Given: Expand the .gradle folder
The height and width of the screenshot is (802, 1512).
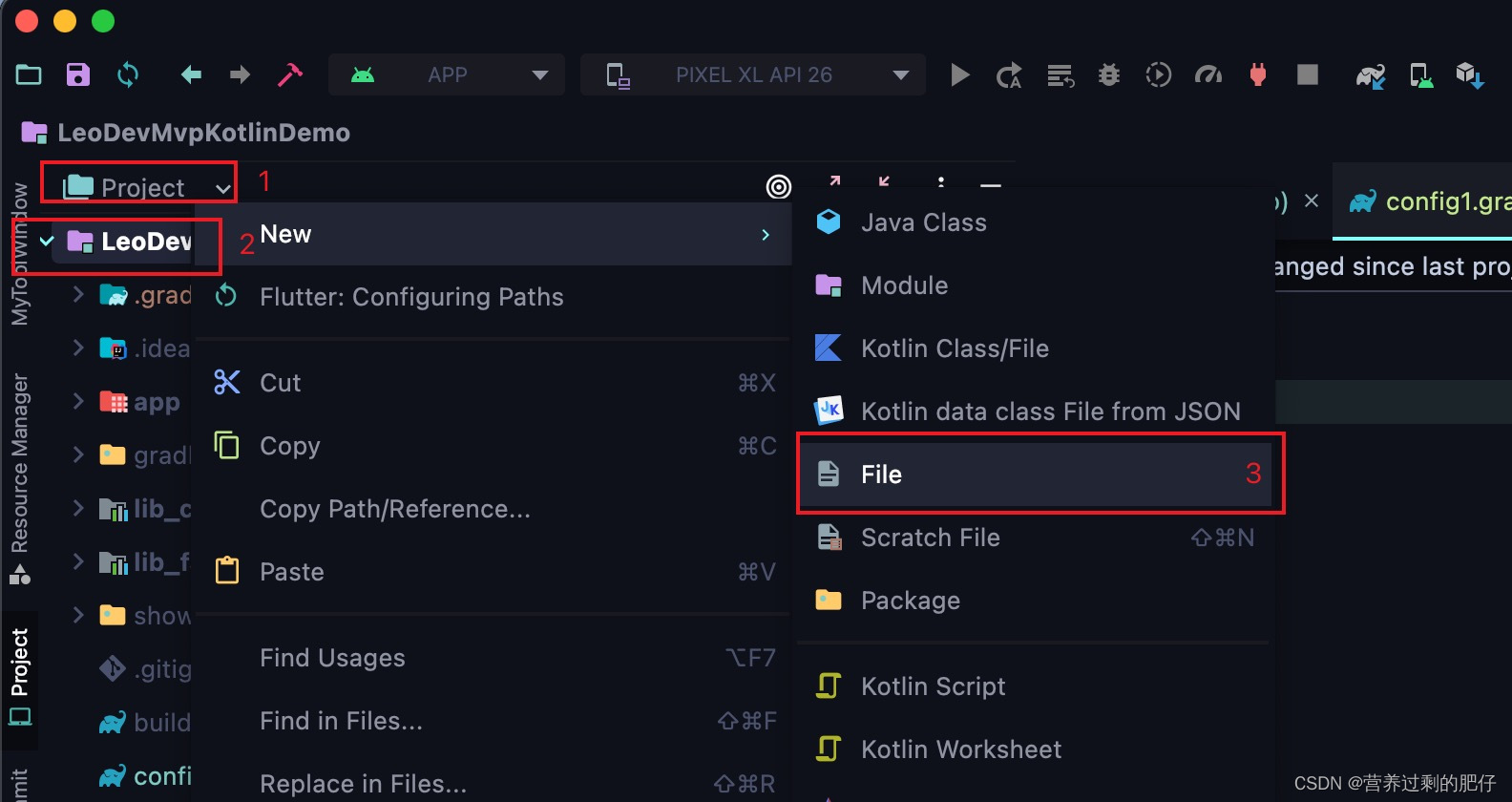Looking at the screenshot, I should (78, 295).
